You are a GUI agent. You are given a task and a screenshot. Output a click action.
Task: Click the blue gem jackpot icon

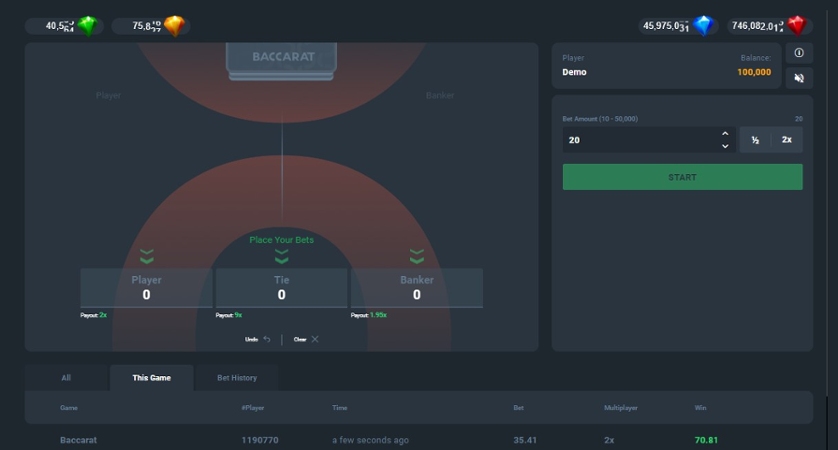(x=704, y=26)
